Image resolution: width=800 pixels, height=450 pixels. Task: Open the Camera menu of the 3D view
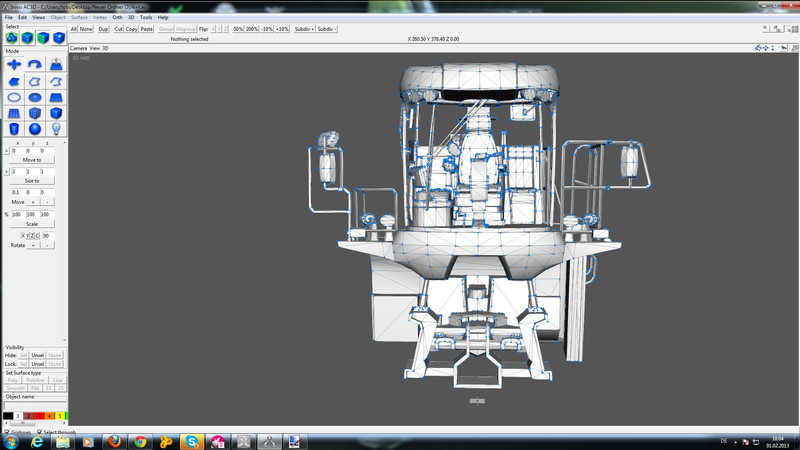(78, 48)
